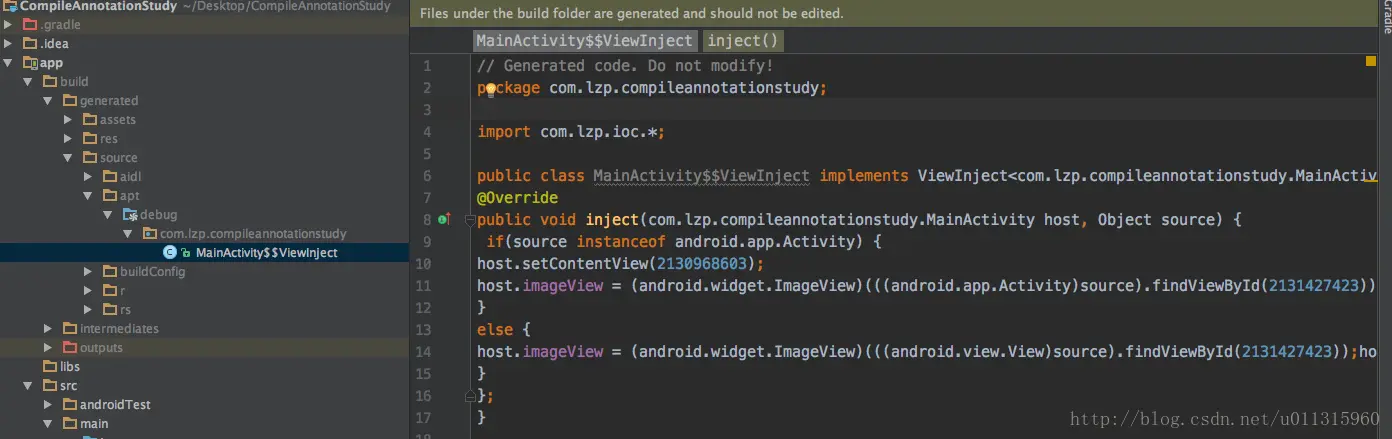Screen dimensions: 1392x439
Task: Click the number 2130968603 in setContentView call
Action: 704,263
